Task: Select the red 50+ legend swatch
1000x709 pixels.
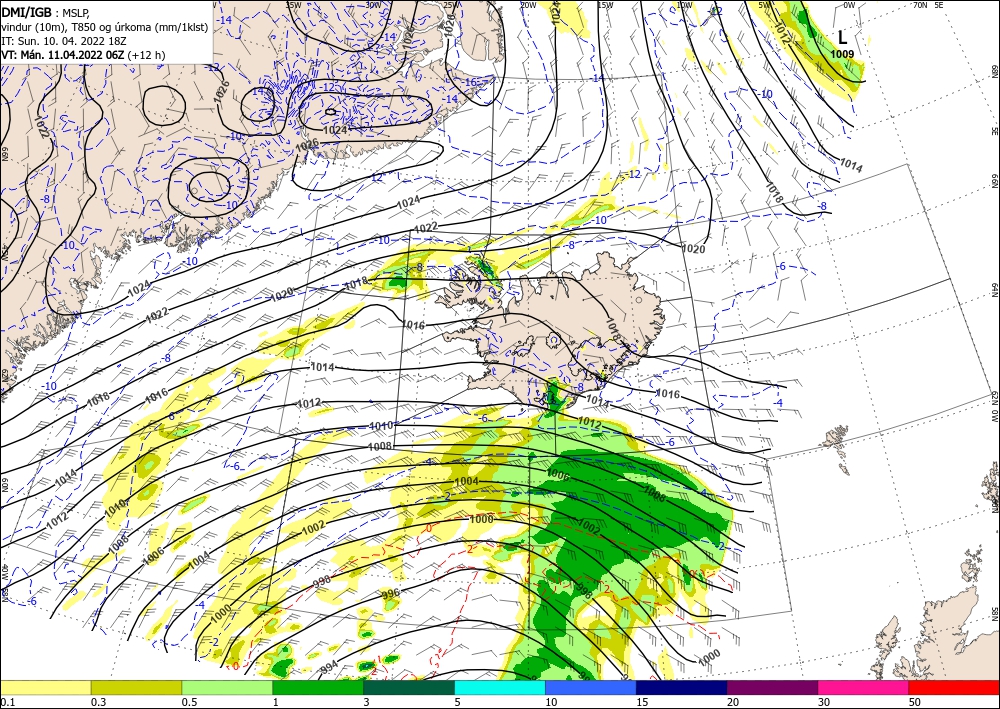Action: [x=954, y=687]
